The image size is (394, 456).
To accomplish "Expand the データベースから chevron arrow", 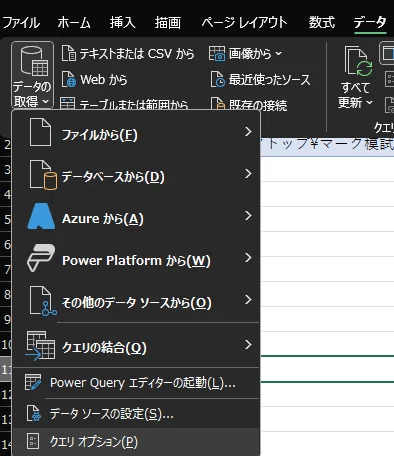I will pos(248,174).
